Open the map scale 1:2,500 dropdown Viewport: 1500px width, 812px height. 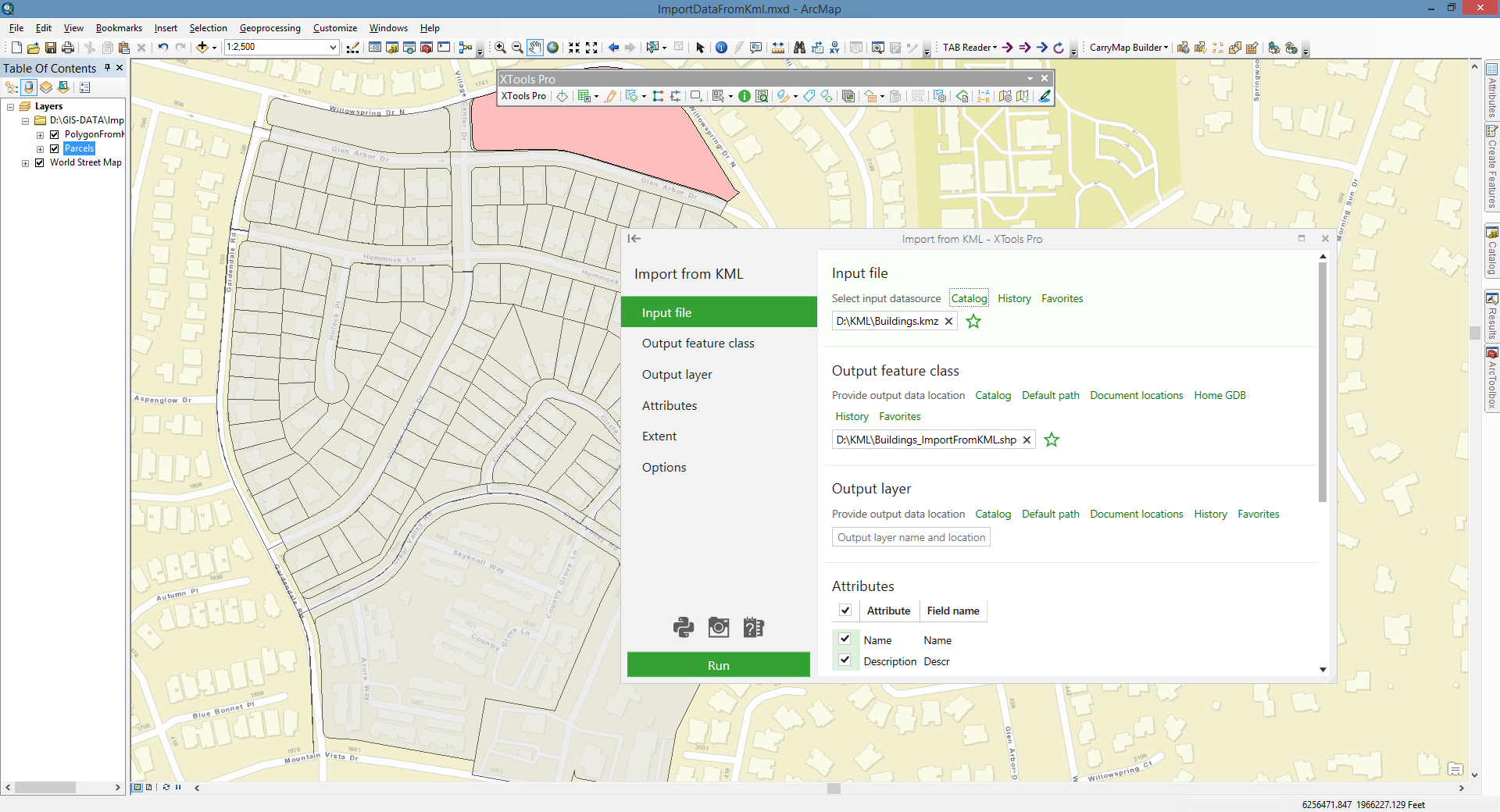333,48
